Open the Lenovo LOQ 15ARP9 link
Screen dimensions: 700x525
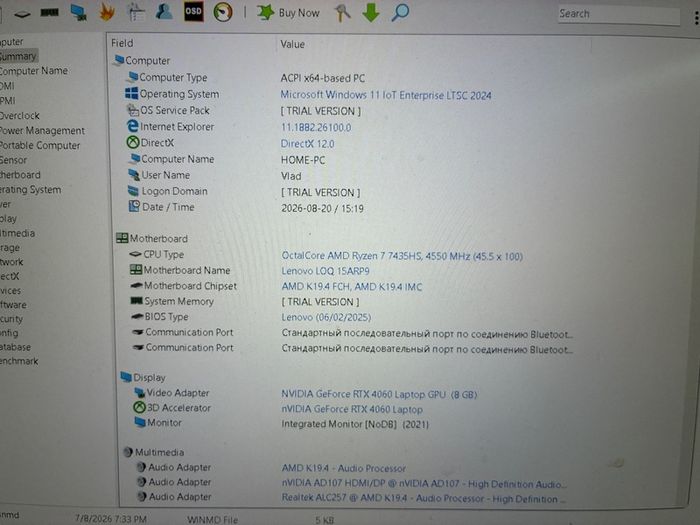pos(325,271)
